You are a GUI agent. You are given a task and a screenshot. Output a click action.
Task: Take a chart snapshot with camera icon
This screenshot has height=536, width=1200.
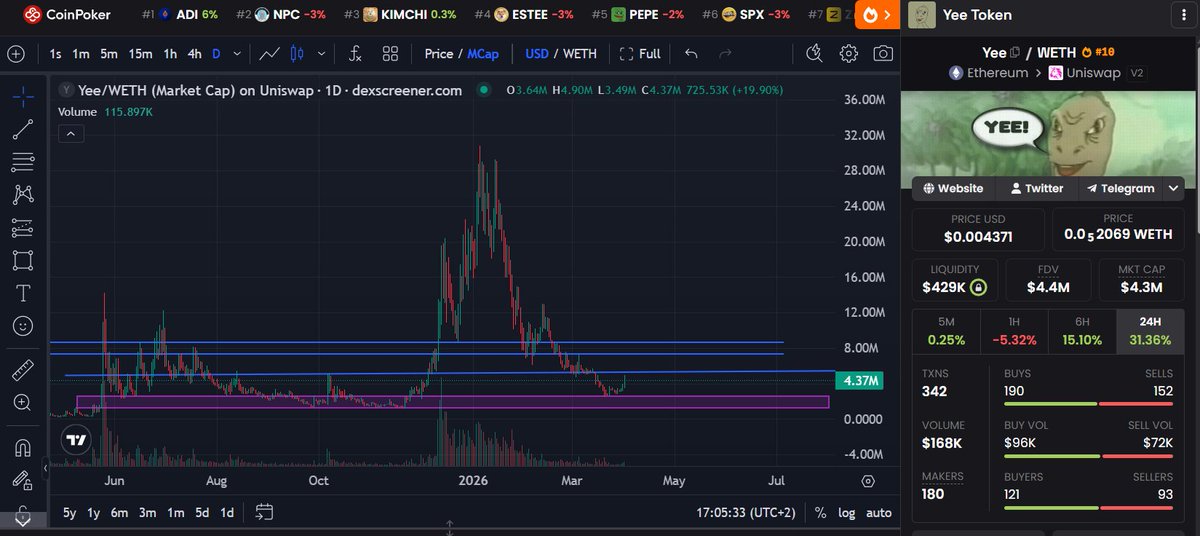coord(882,54)
